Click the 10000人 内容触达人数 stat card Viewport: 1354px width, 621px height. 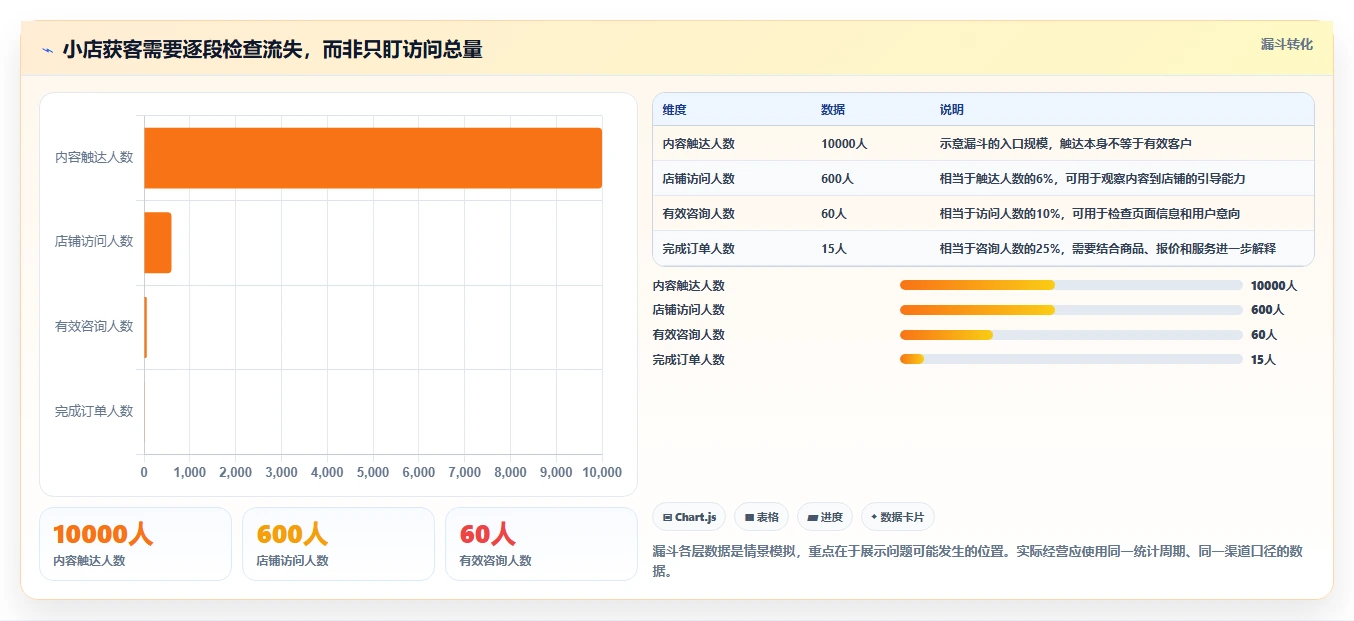135,544
